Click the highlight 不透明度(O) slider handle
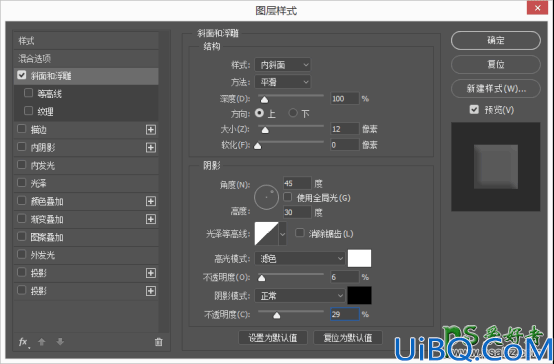The height and width of the screenshot is (364, 554). tap(261, 278)
